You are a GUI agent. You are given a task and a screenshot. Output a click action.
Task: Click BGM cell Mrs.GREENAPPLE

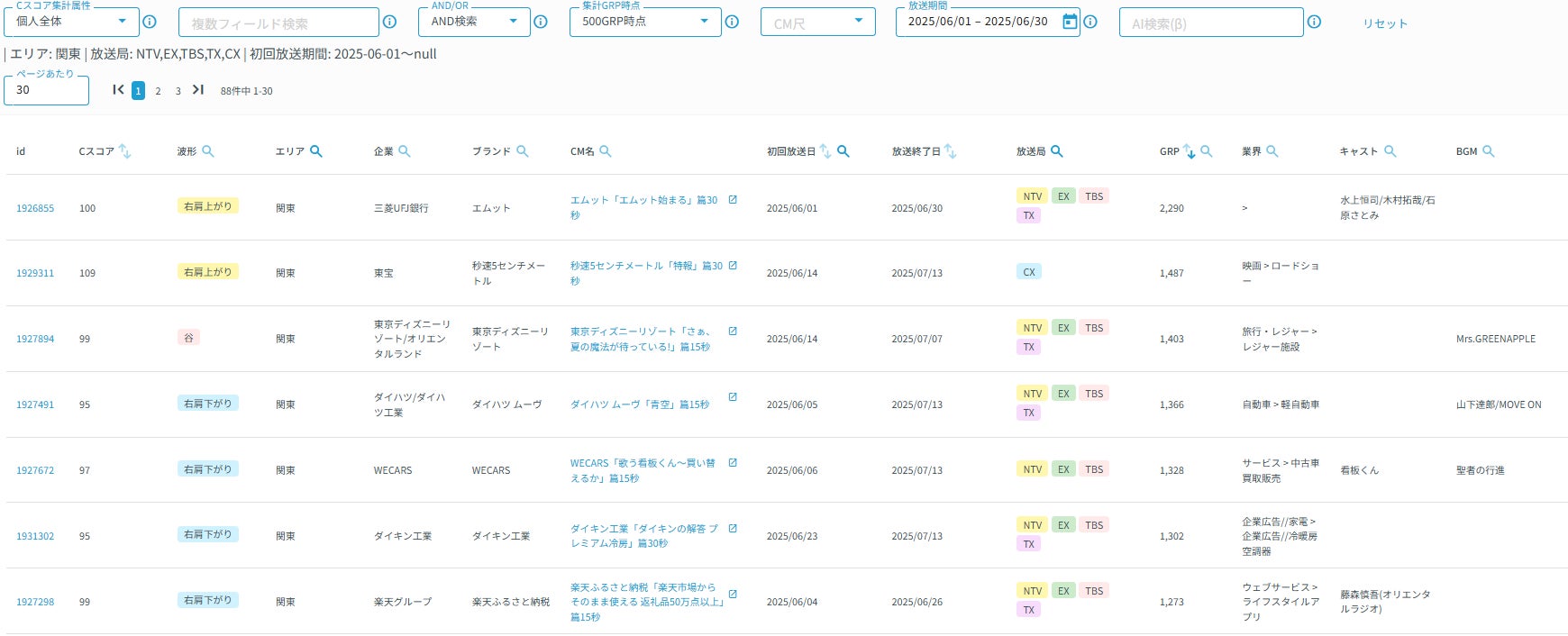pyautogui.click(x=1496, y=339)
